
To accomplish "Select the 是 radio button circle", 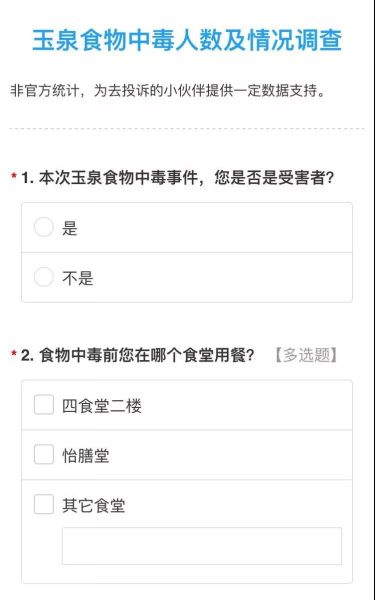I will pyautogui.click(x=44, y=227).
